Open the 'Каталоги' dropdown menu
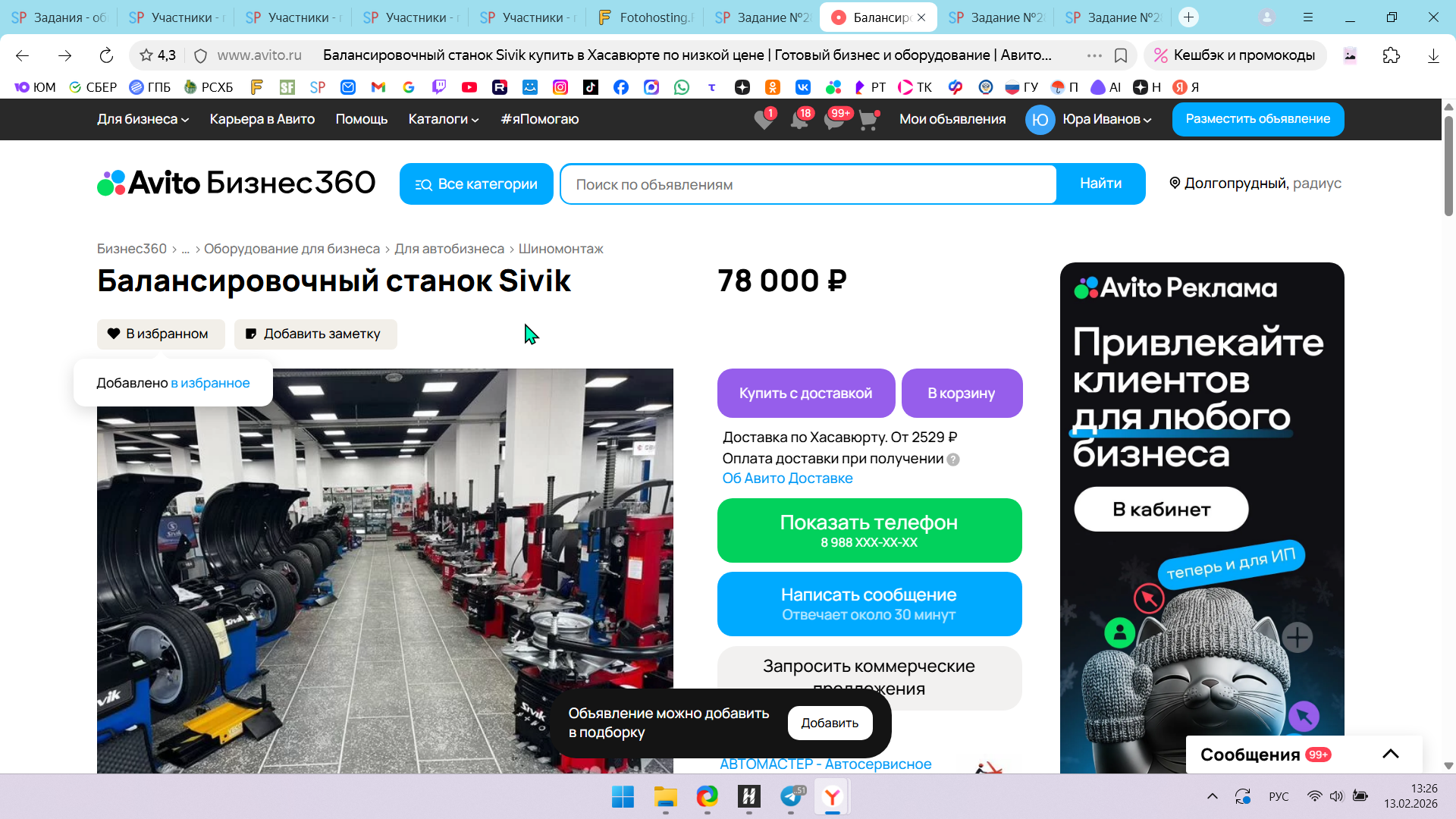 point(444,119)
